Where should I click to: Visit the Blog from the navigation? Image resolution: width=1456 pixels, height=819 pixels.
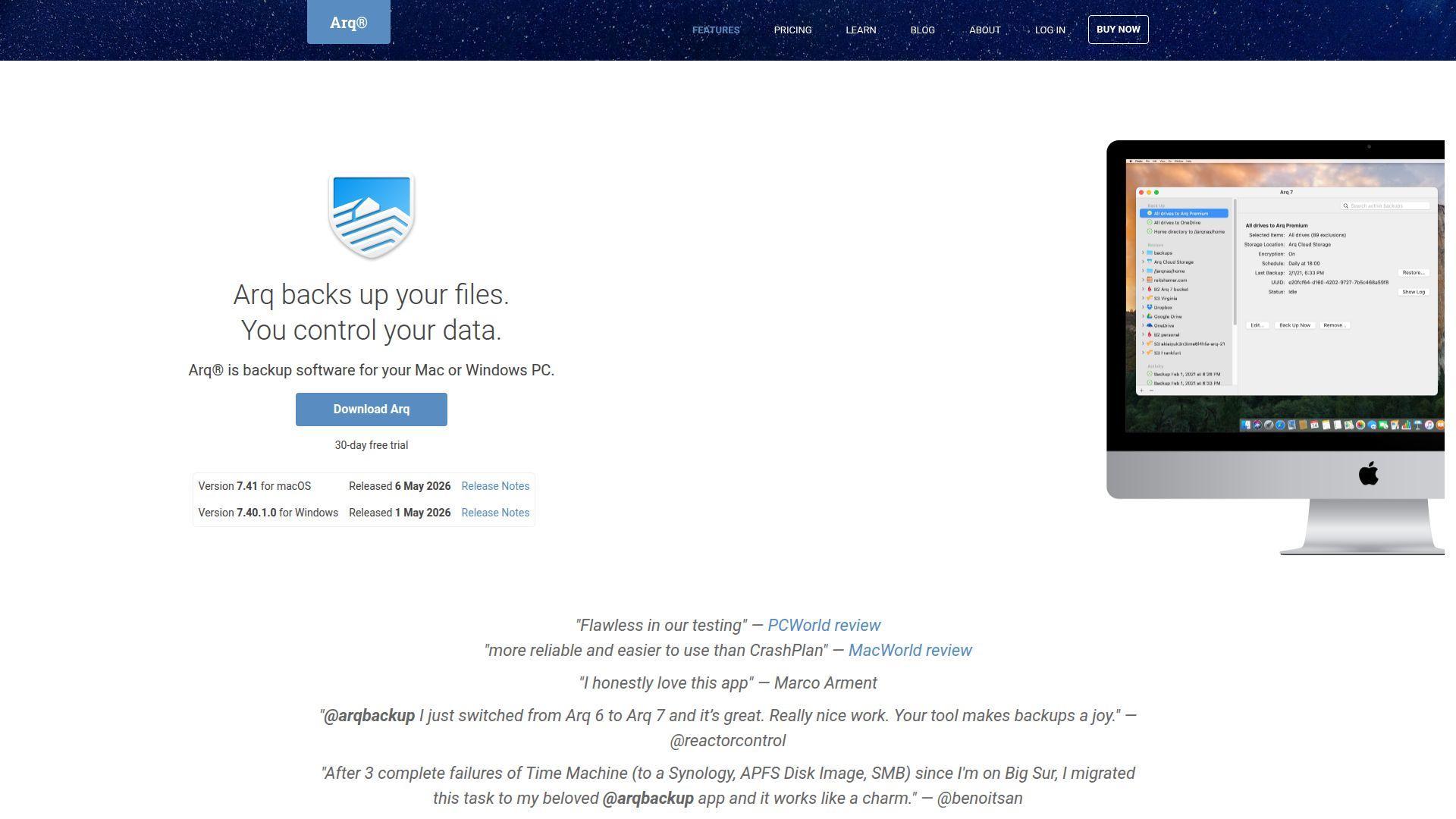tap(922, 30)
